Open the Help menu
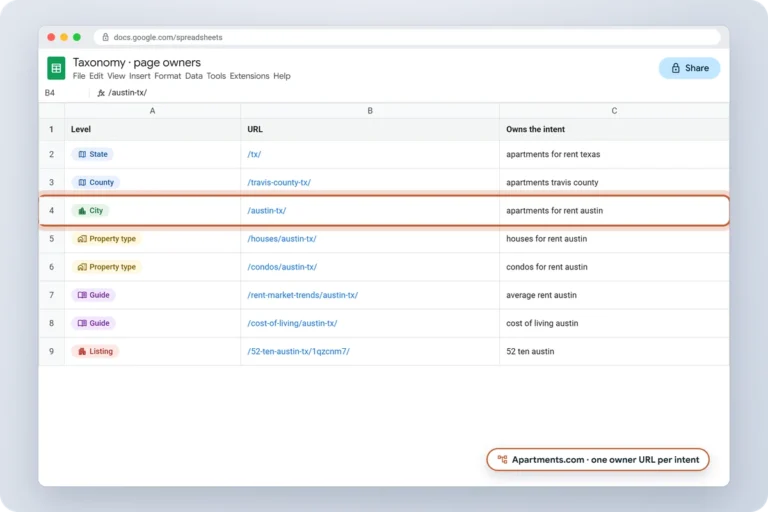The height and width of the screenshot is (512, 768). click(282, 76)
